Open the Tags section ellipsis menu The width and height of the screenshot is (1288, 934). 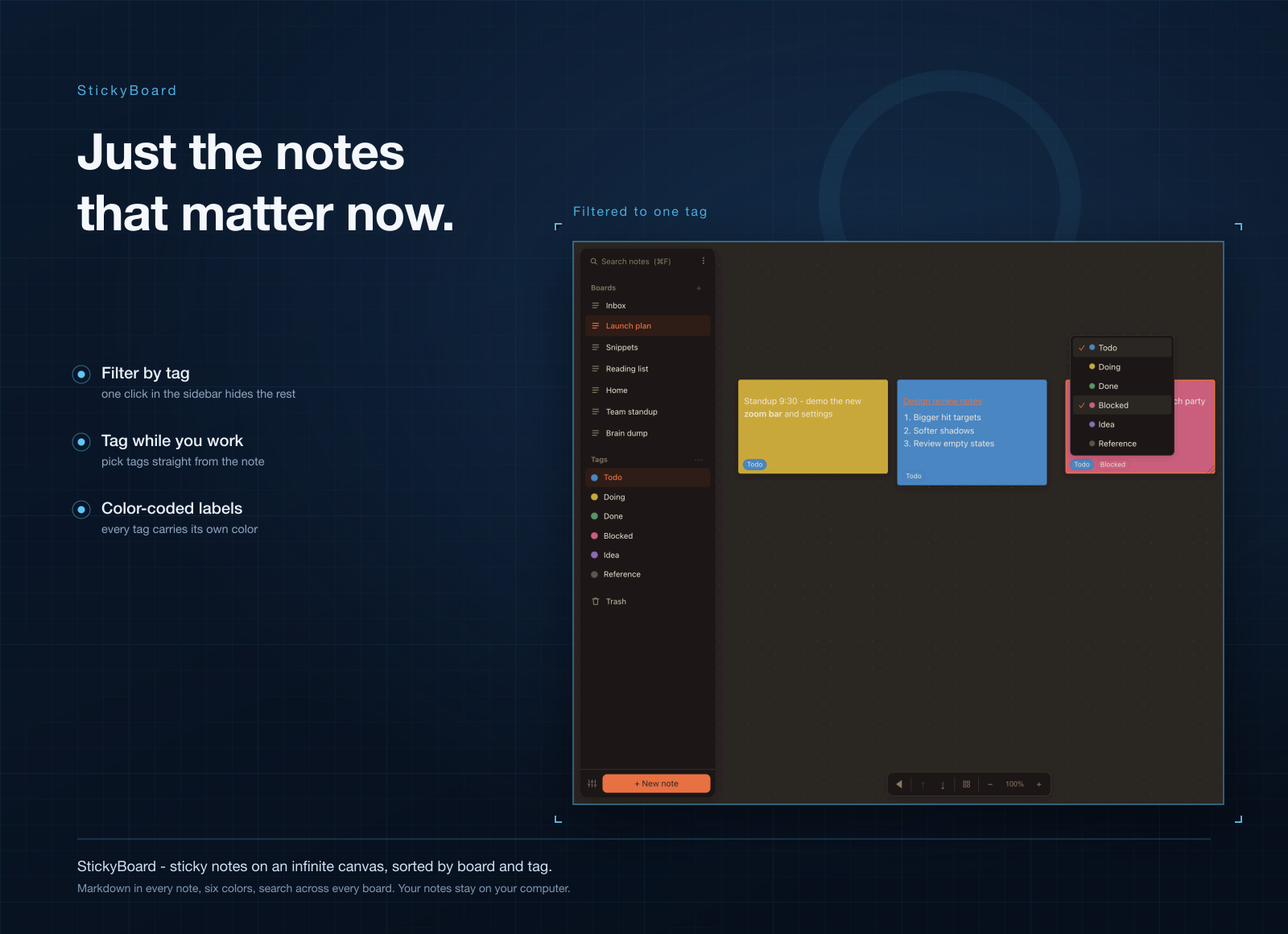(x=699, y=460)
